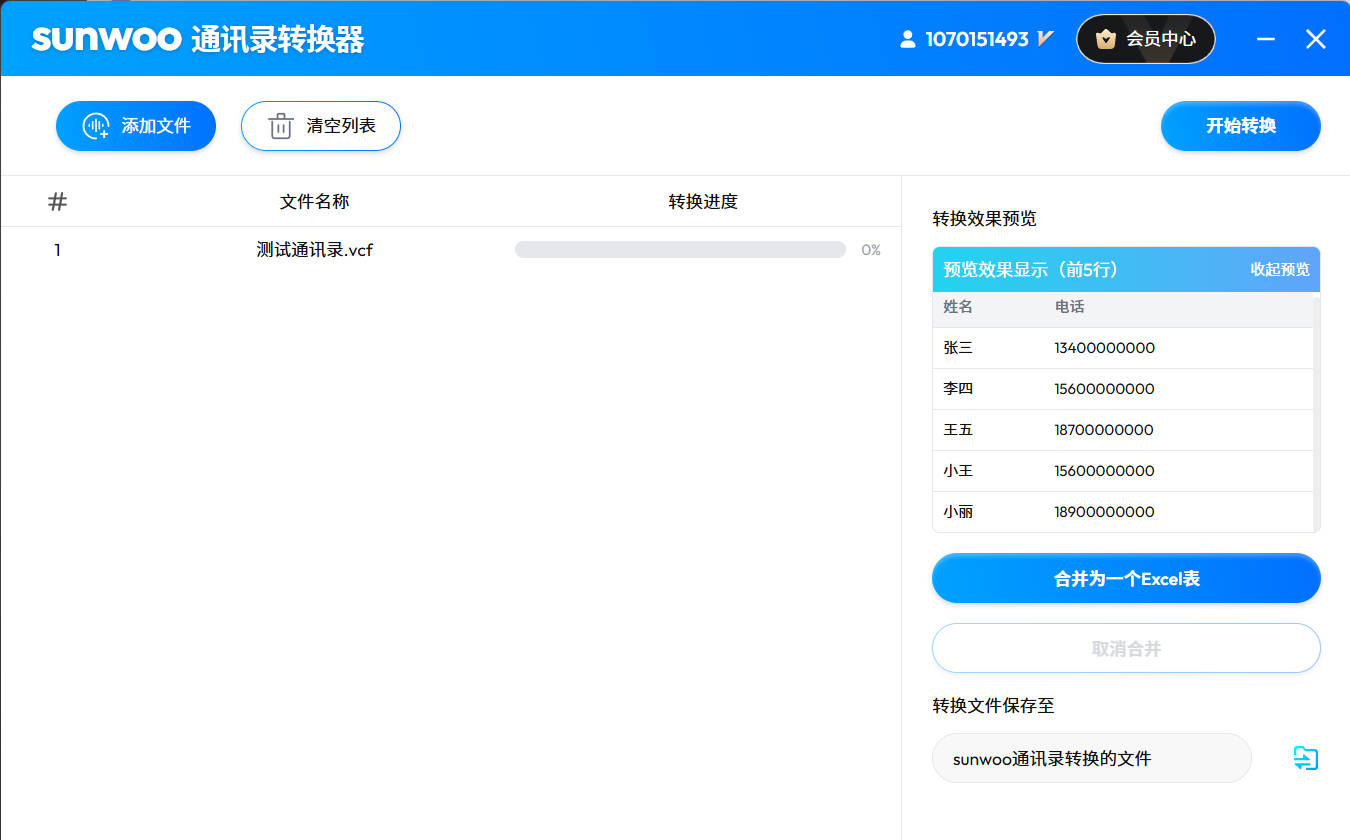Image resolution: width=1350 pixels, height=840 pixels.
Task: Open the save folder browse icon
Action: click(x=1305, y=758)
